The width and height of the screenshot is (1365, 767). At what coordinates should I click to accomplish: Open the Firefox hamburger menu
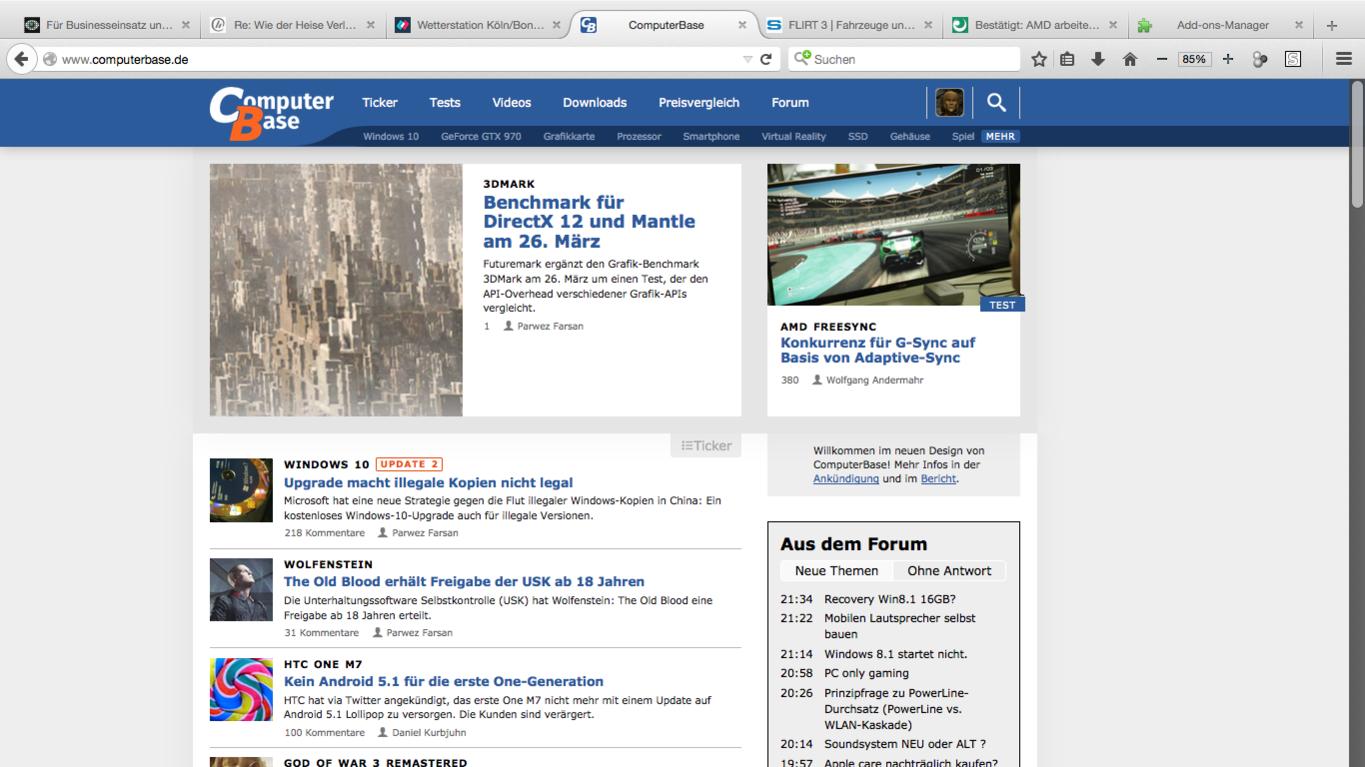[1344, 59]
